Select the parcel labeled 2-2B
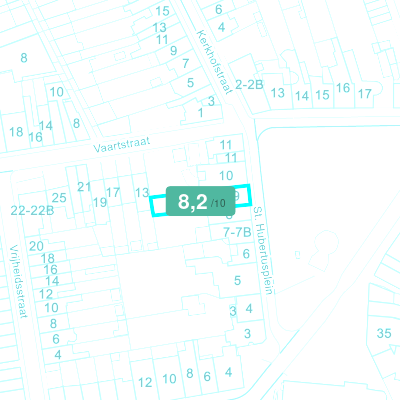 pos(249,85)
